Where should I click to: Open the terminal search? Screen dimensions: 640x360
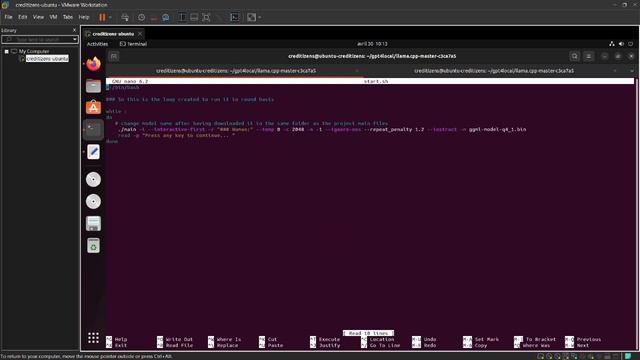[x=575, y=56]
